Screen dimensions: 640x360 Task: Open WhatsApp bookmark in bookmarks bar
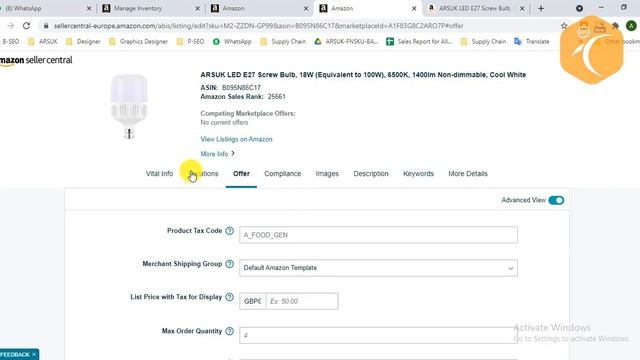pyautogui.click(x=232, y=42)
